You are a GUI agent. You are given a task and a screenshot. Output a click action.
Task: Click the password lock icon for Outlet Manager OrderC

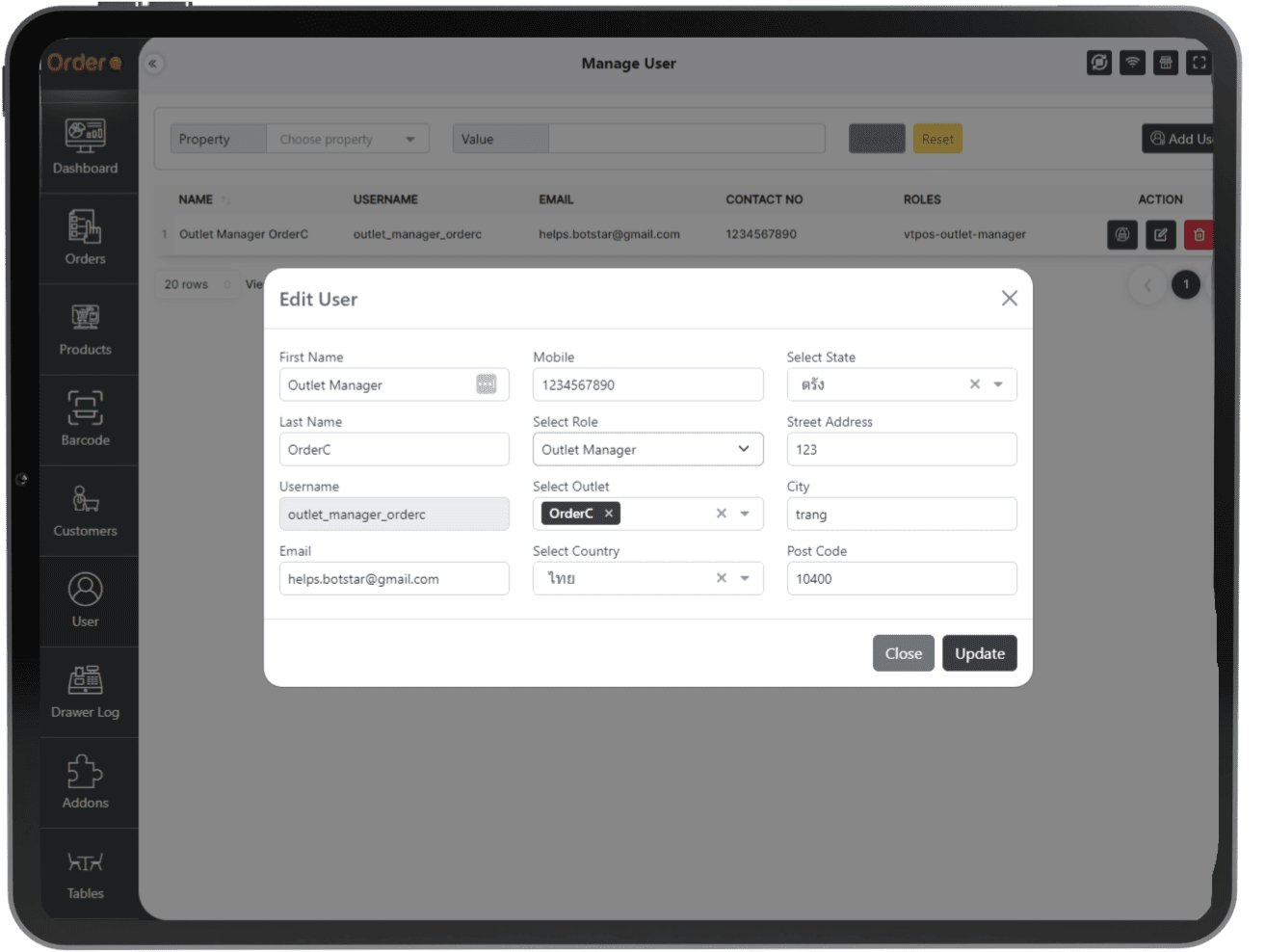1122,234
